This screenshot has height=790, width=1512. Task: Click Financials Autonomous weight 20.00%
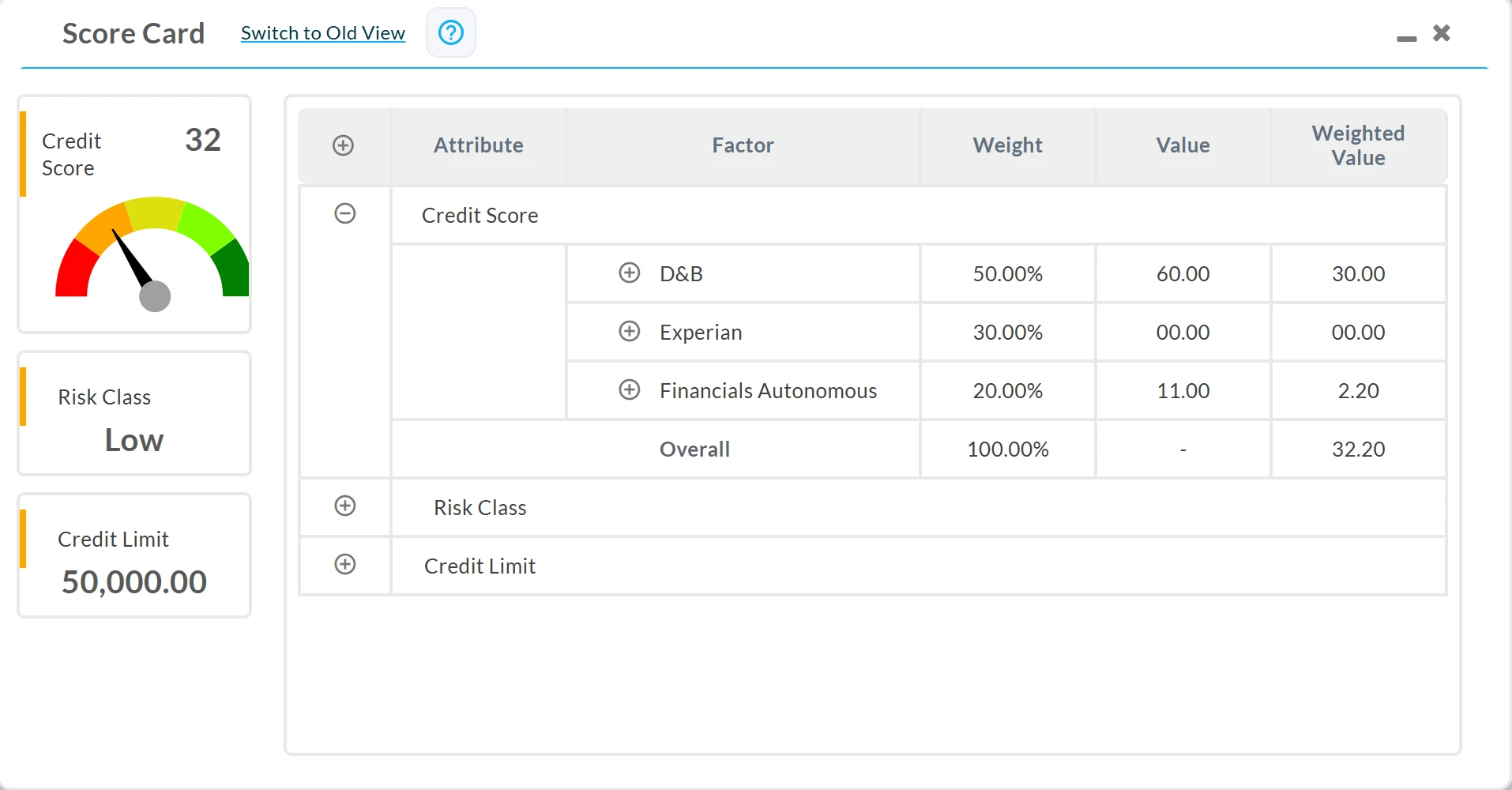[x=1007, y=391]
